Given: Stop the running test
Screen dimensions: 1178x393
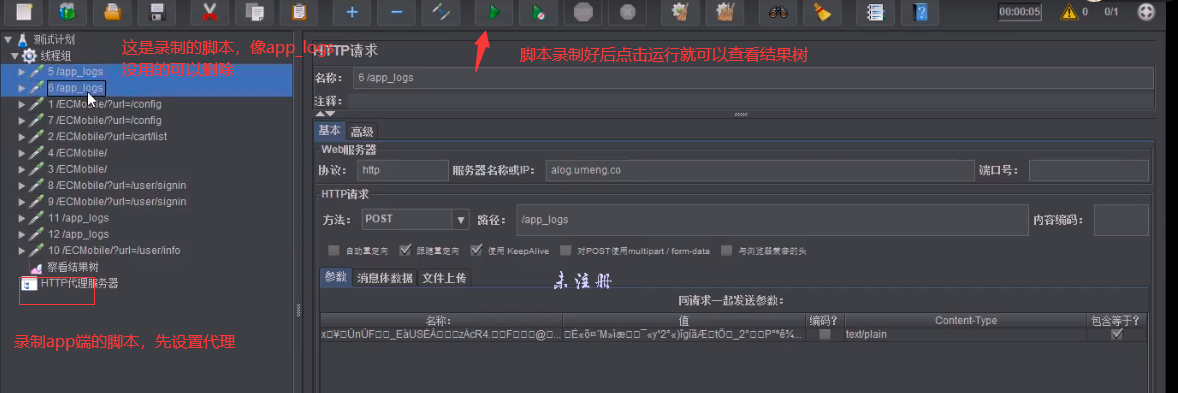Looking at the screenshot, I should tap(582, 11).
